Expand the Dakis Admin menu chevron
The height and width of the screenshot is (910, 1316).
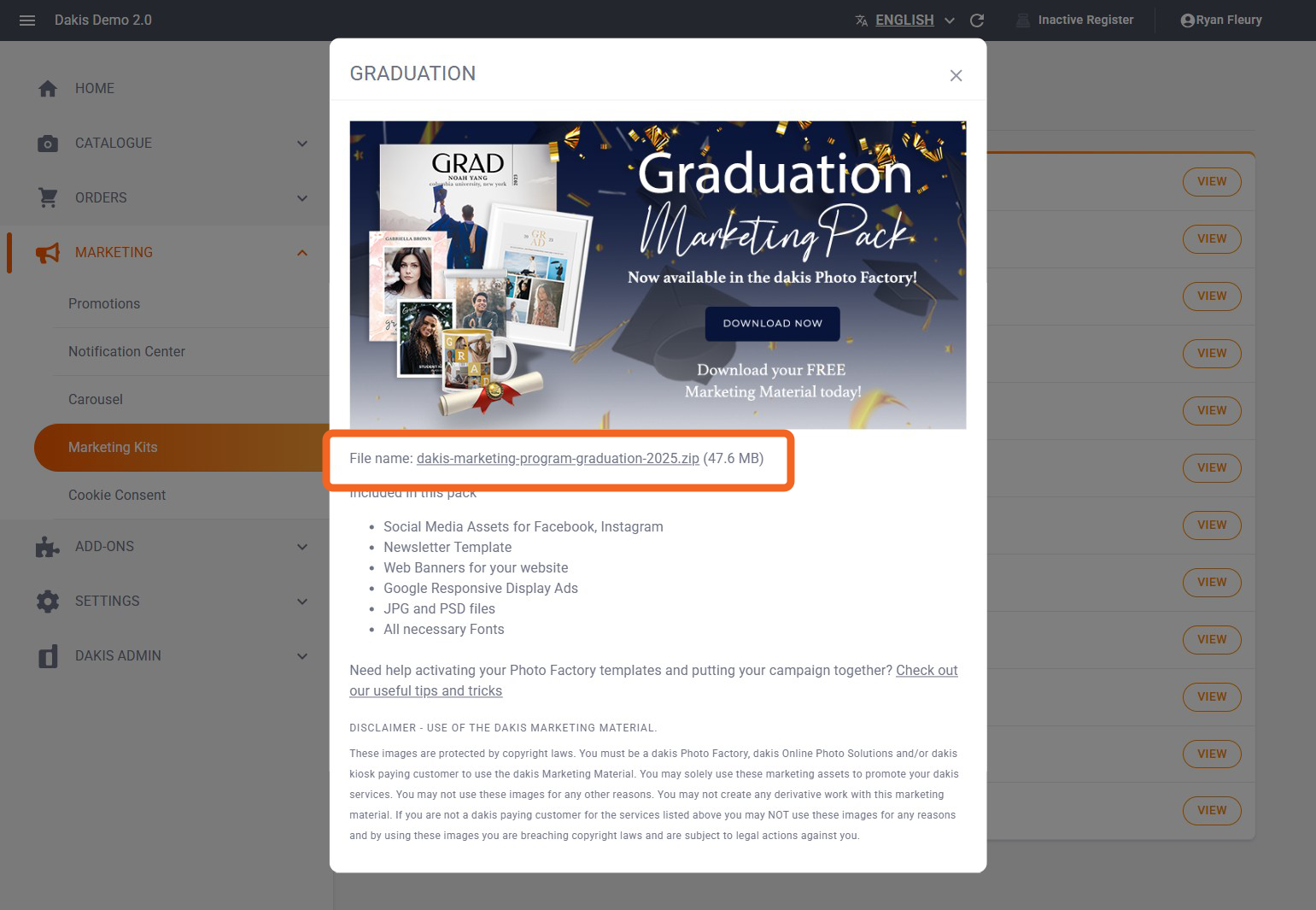pyautogui.click(x=302, y=656)
